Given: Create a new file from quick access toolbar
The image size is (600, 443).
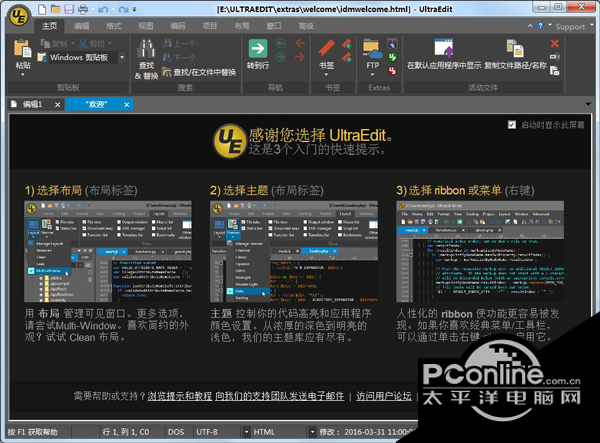Looking at the screenshot, I should pyautogui.click(x=42, y=9).
